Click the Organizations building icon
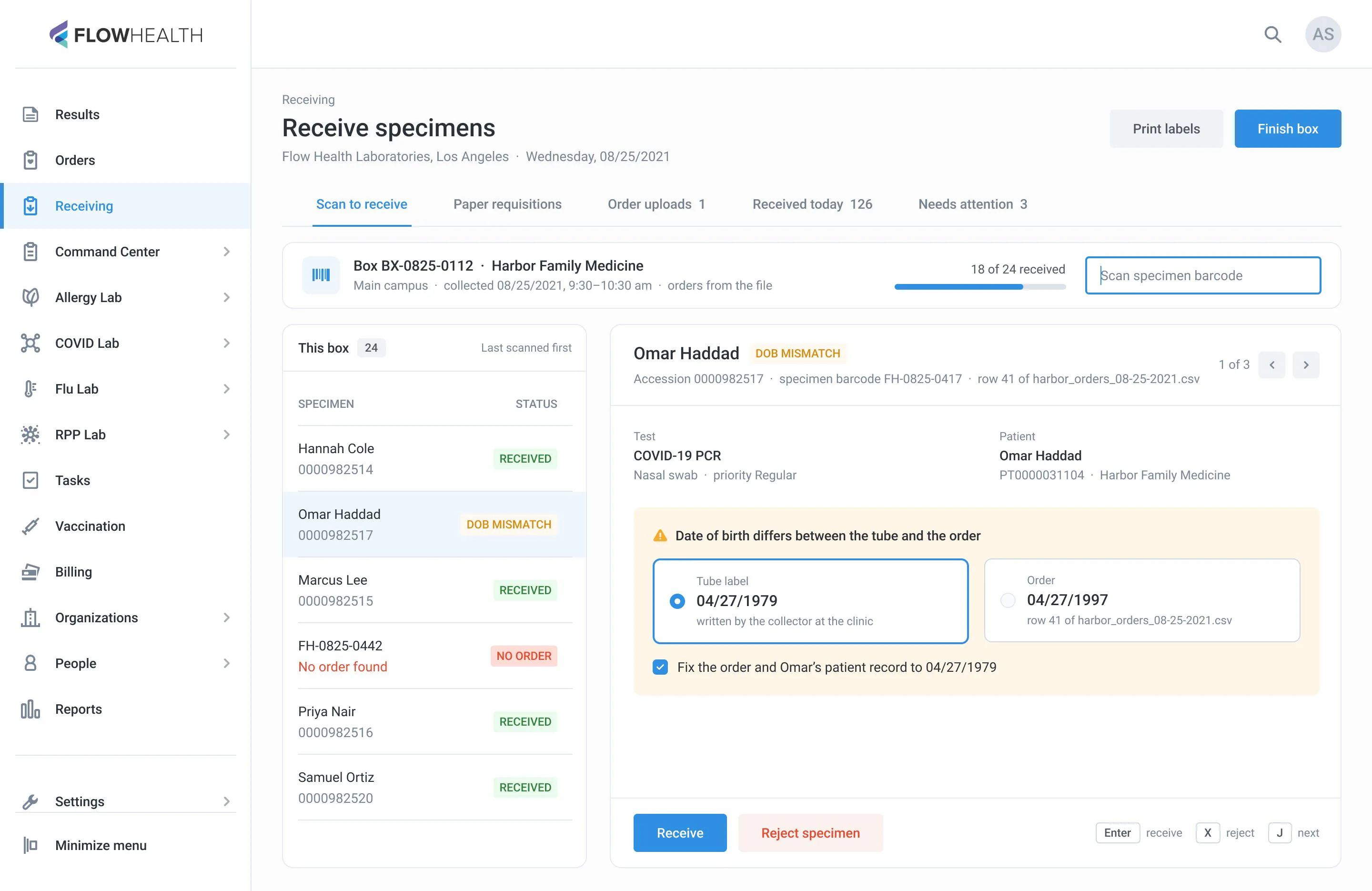This screenshot has height=891, width=1372. tap(30, 617)
